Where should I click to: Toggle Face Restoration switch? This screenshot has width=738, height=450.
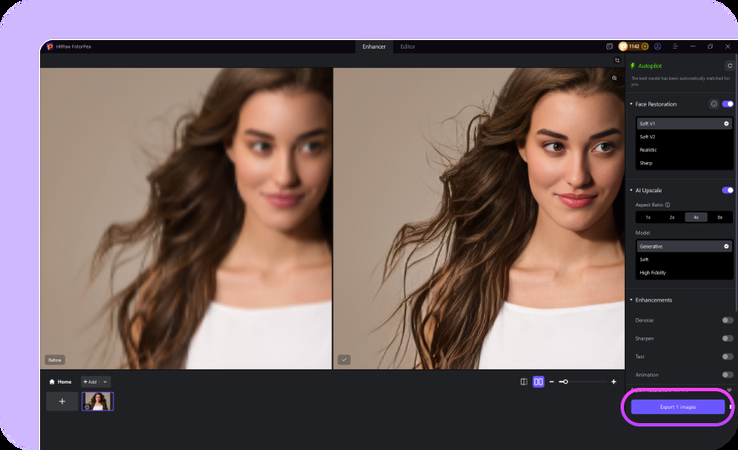click(x=727, y=104)
